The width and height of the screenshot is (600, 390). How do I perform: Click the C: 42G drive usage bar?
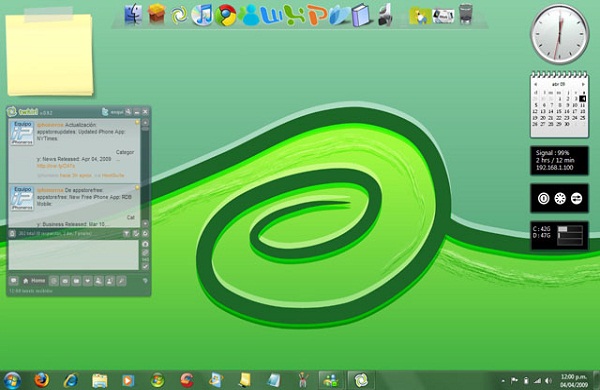point(570,229)
